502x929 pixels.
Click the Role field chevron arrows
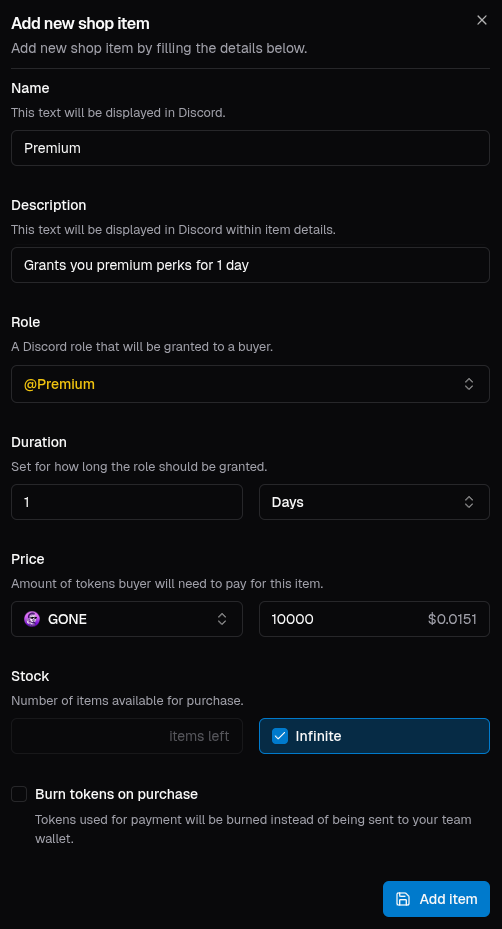[469, 384]
